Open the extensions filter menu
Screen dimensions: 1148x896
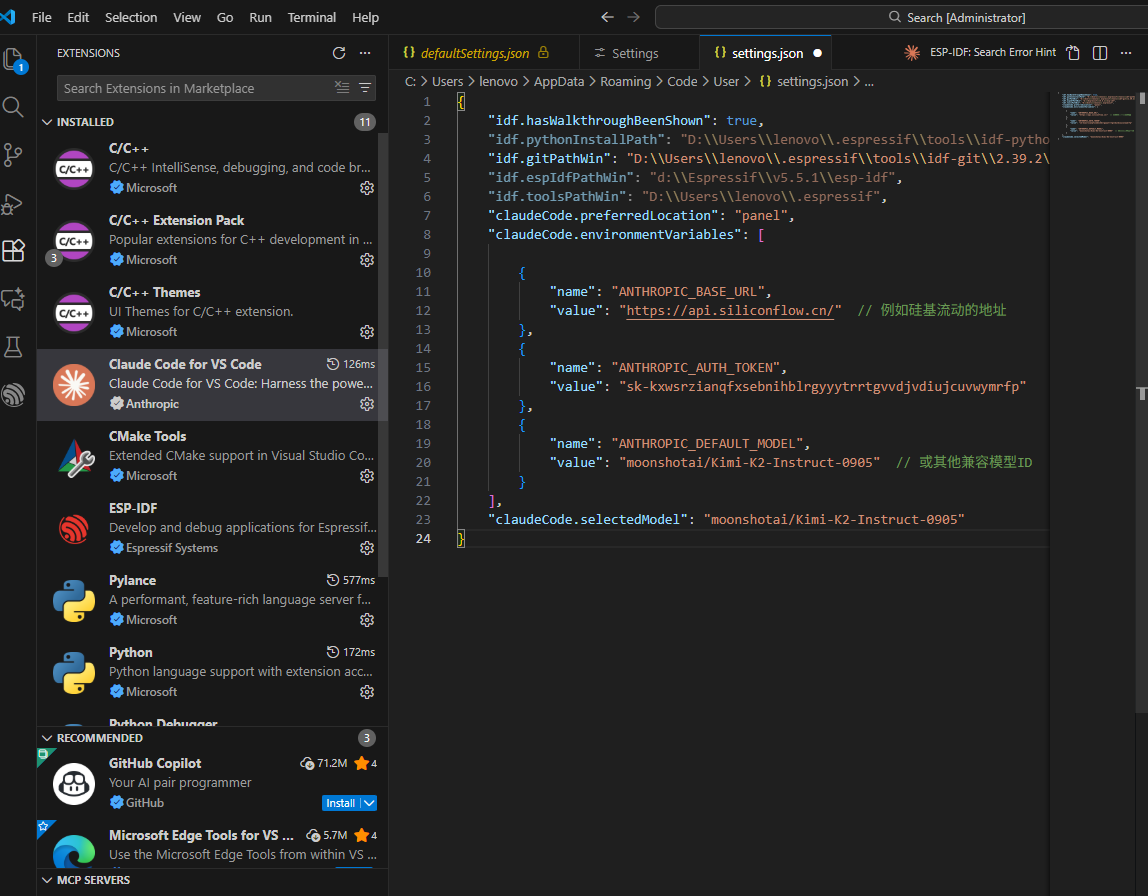[x=365, y=88]
